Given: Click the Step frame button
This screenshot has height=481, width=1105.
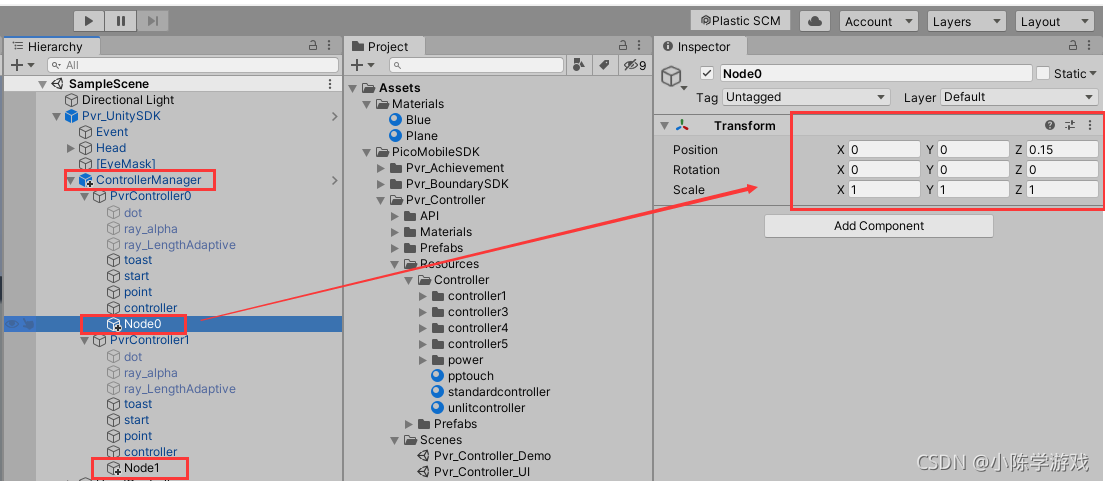Looking at the screenshot, I should [153, 21].
